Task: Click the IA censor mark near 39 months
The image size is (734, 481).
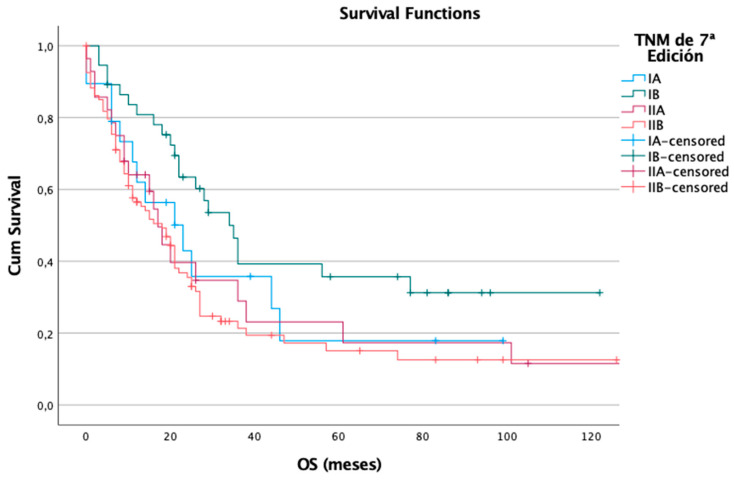Action: [x=250, y=276]
